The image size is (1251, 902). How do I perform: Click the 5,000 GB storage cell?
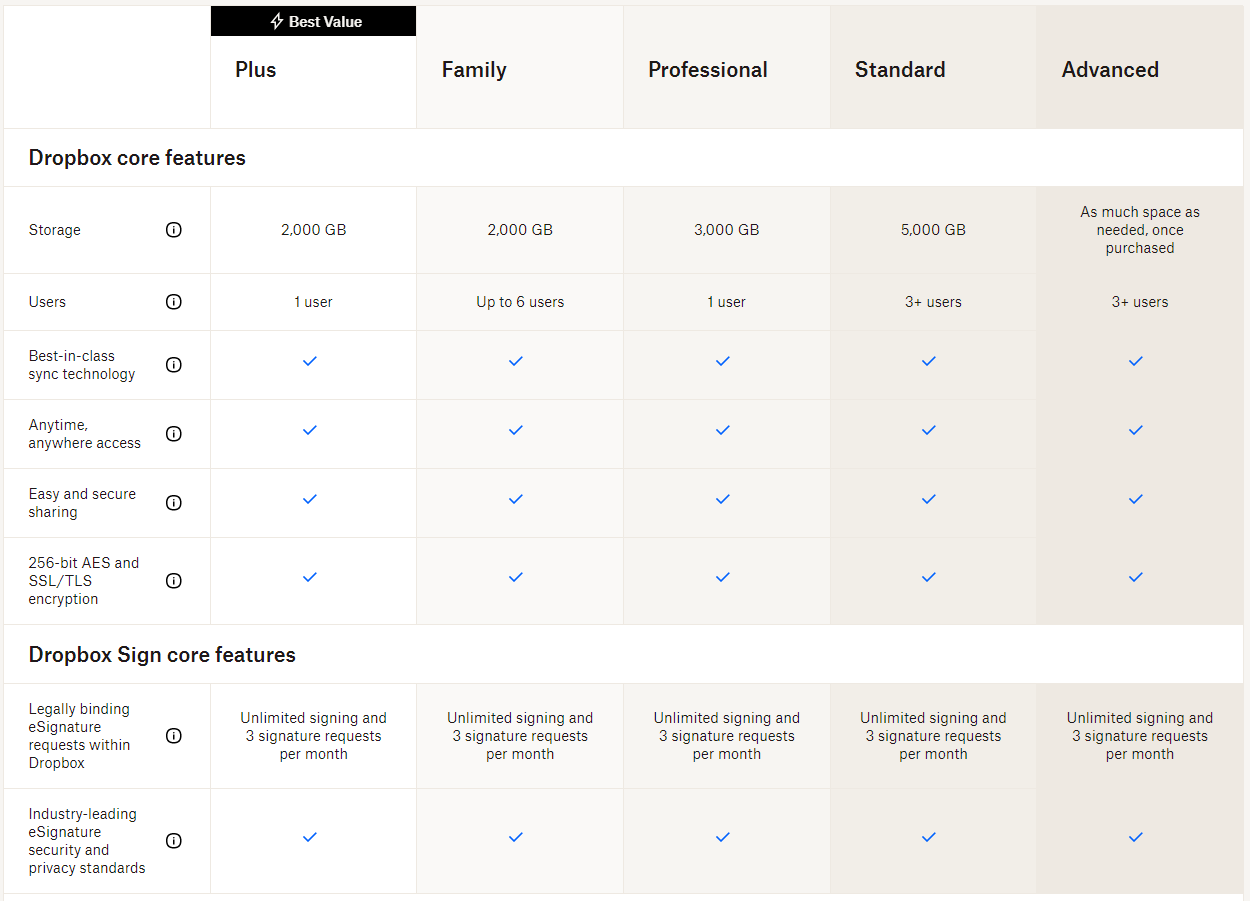(x=933, y=230)
